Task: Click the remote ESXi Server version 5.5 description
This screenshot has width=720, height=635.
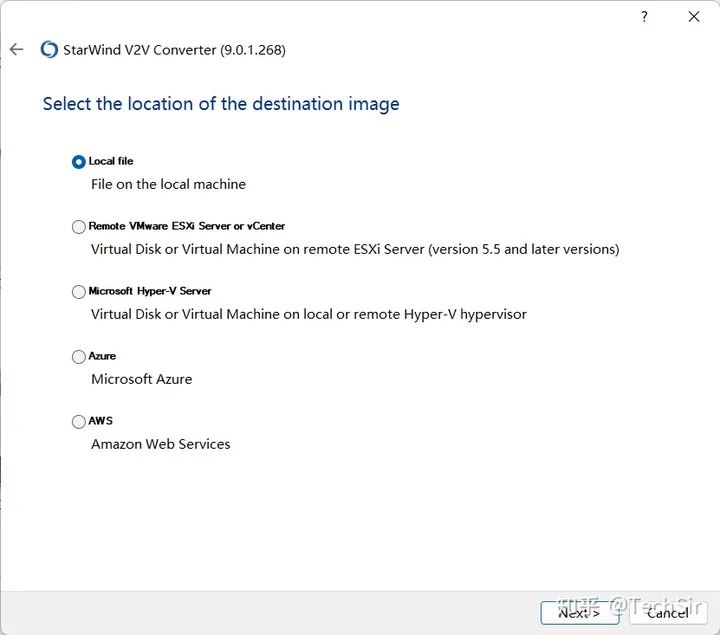Action: coord(355,249)
